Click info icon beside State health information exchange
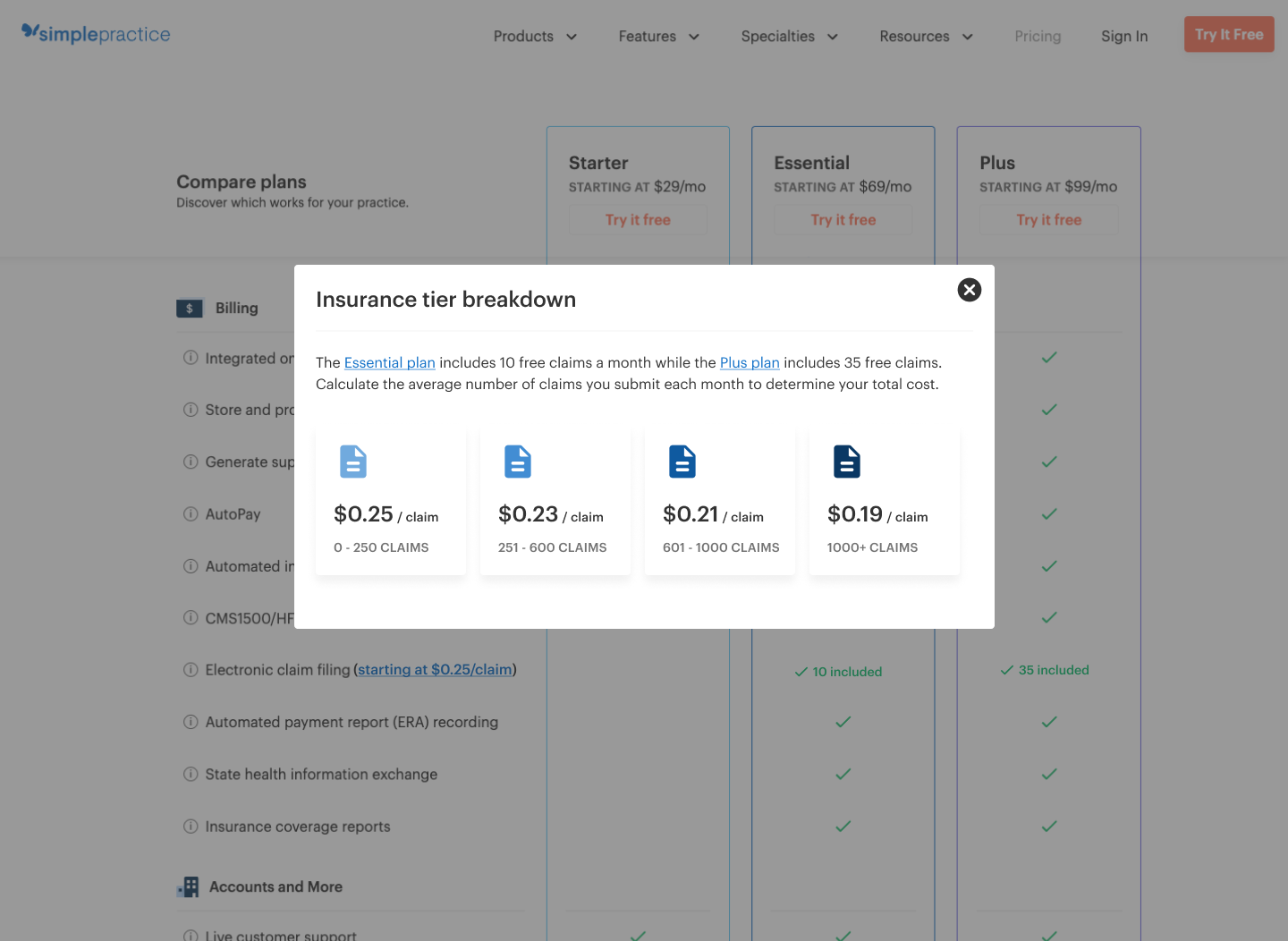 [x=191, y=775]
